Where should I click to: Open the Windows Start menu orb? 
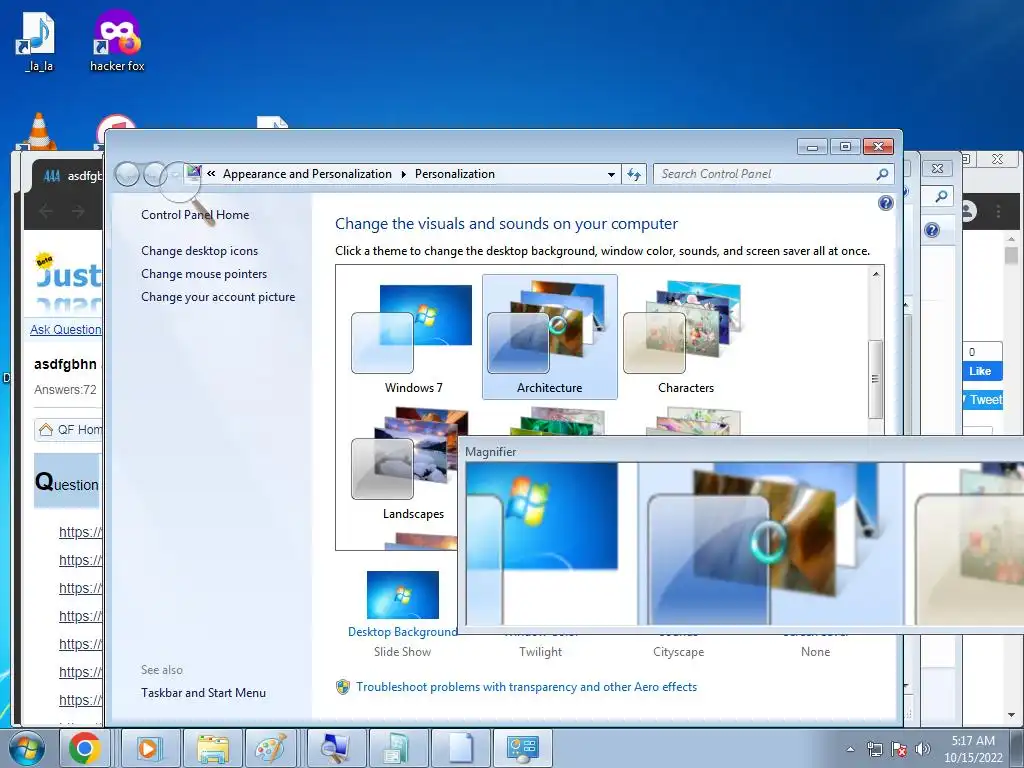pos(27,748)
